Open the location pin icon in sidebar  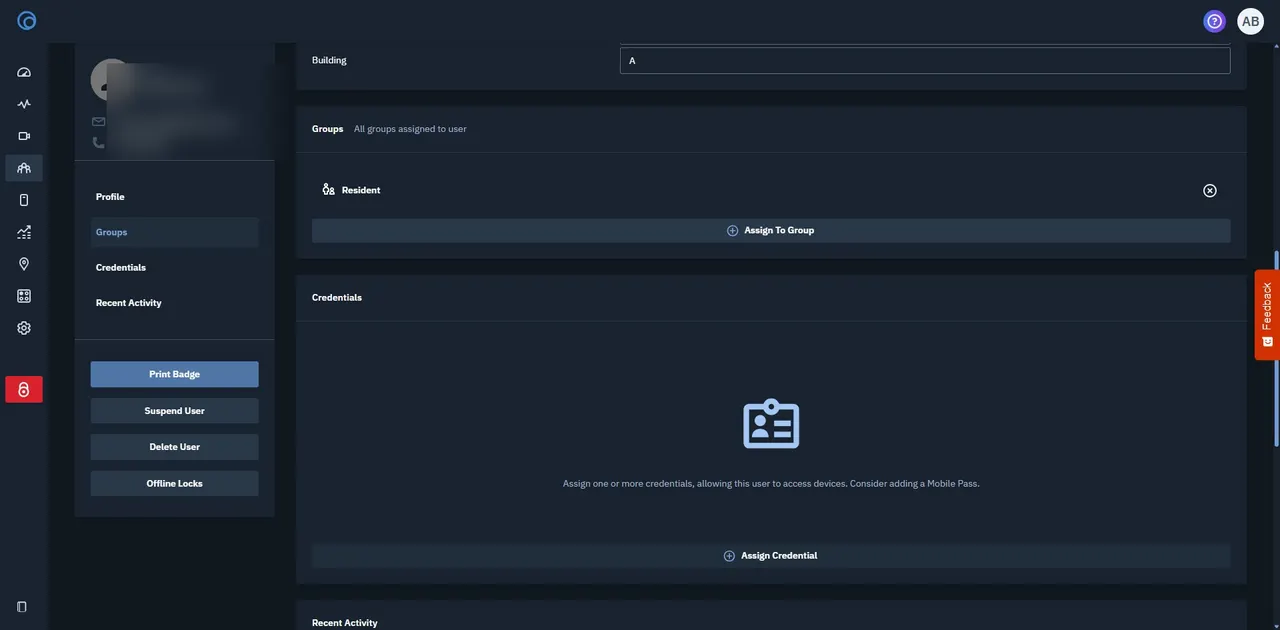[24, 264]
